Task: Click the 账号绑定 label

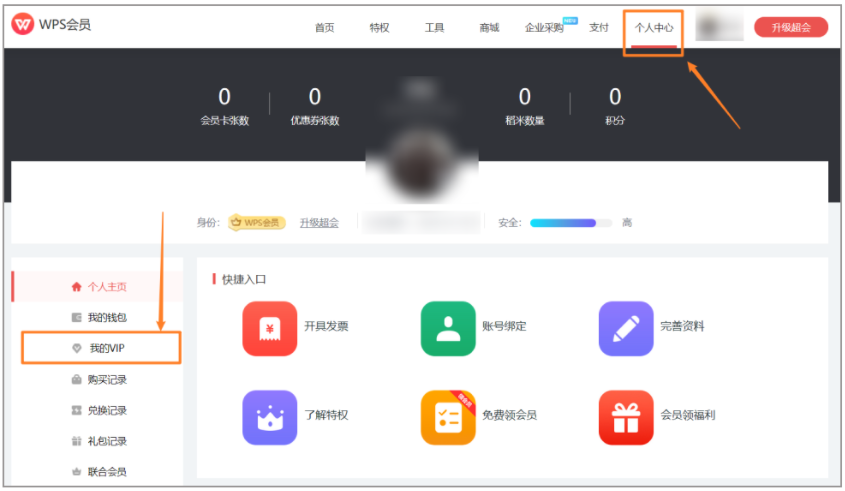Action: tap(504, 326)
